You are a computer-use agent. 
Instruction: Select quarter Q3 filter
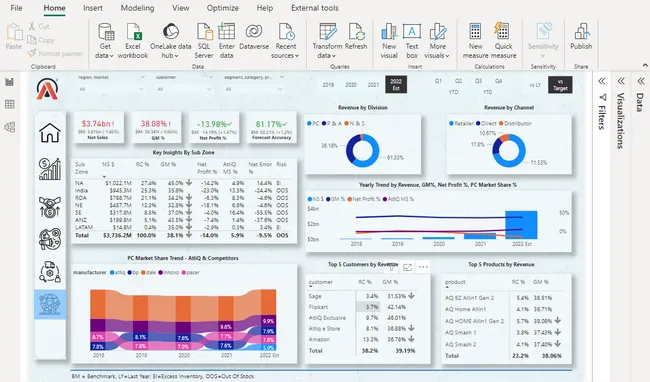pos(478,81)
